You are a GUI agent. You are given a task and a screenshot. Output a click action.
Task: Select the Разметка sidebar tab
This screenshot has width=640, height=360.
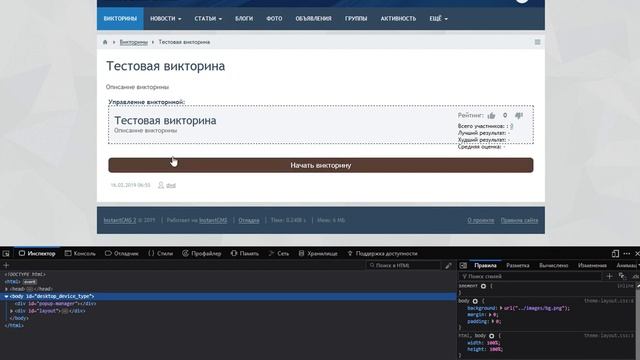click(518, 265)
